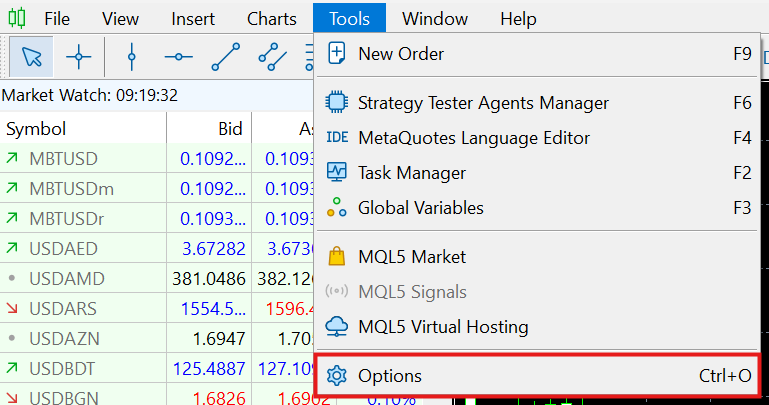Select MQL5 Virtual Hosting entry
The image size is (769, 405).
tap(538, 327)
